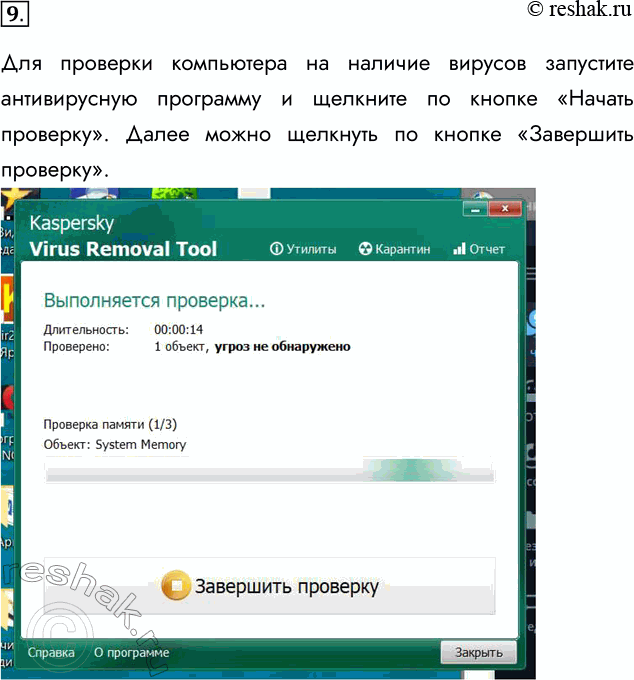Image resolution: width=634 pixels, height=680 pixels.
Task: Click the 00:00:14 duration value
Action: (x=179, y=329)
